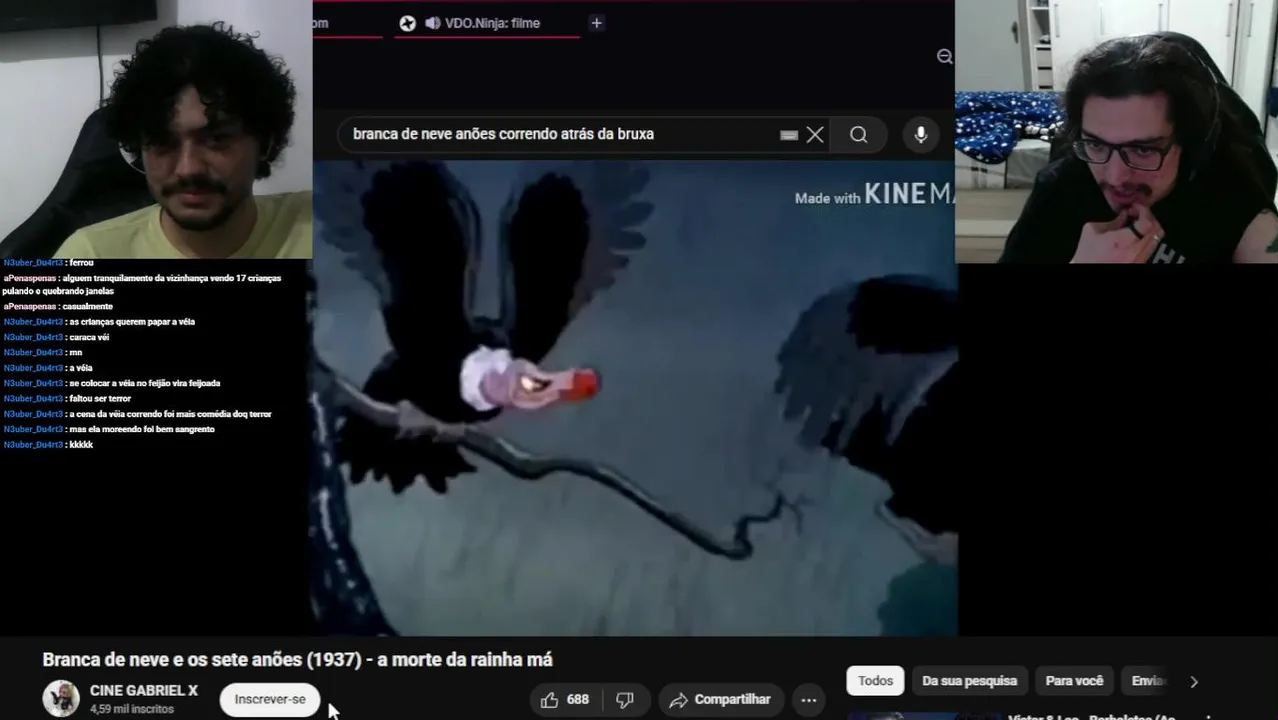Open the CINE GABRIEL X channel name
The image size is (1278, 720).
(x=144, y=690)
